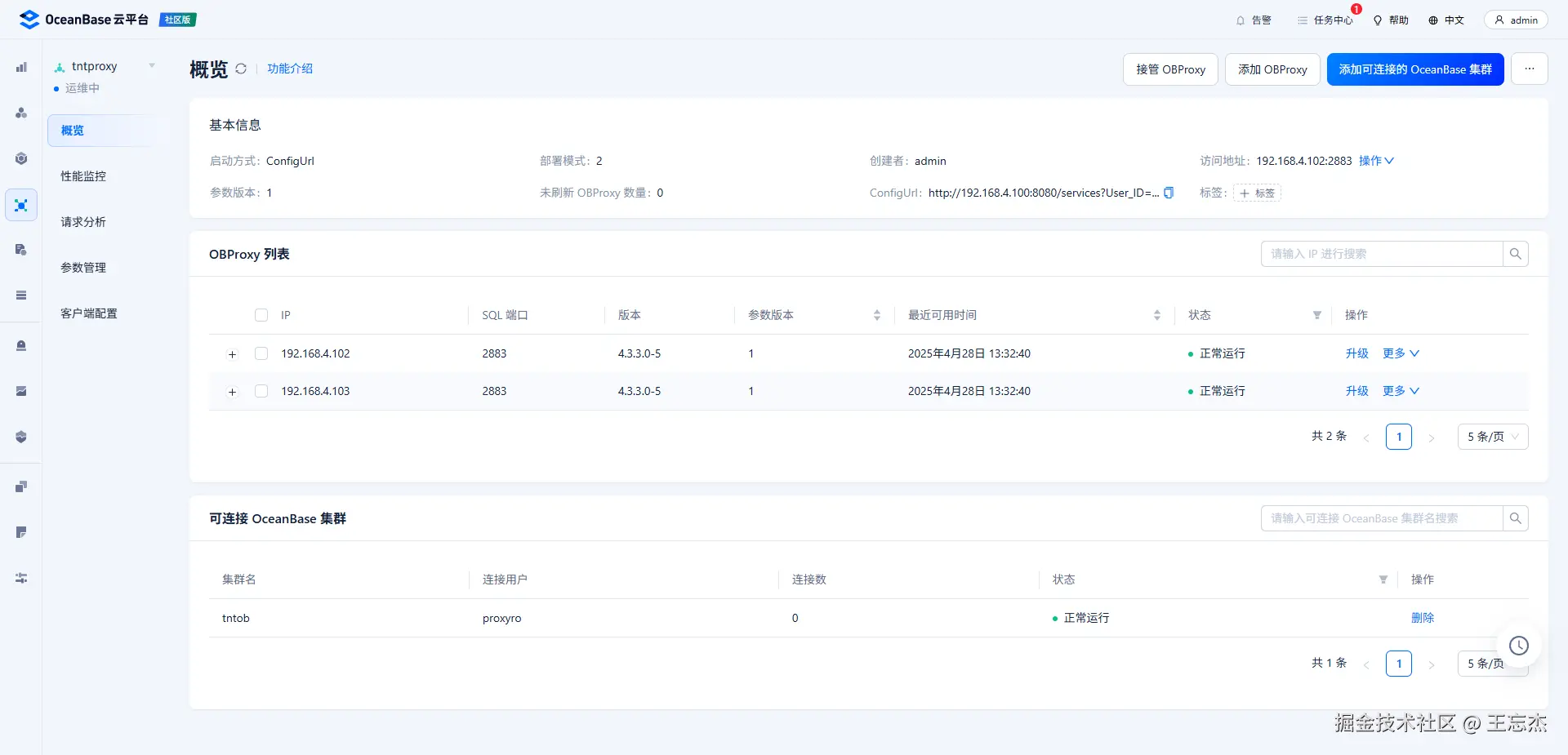Open the document-with-gear sidebar icon
The height and width of the screenshot is (755, 1568).
tap(21, 250)
